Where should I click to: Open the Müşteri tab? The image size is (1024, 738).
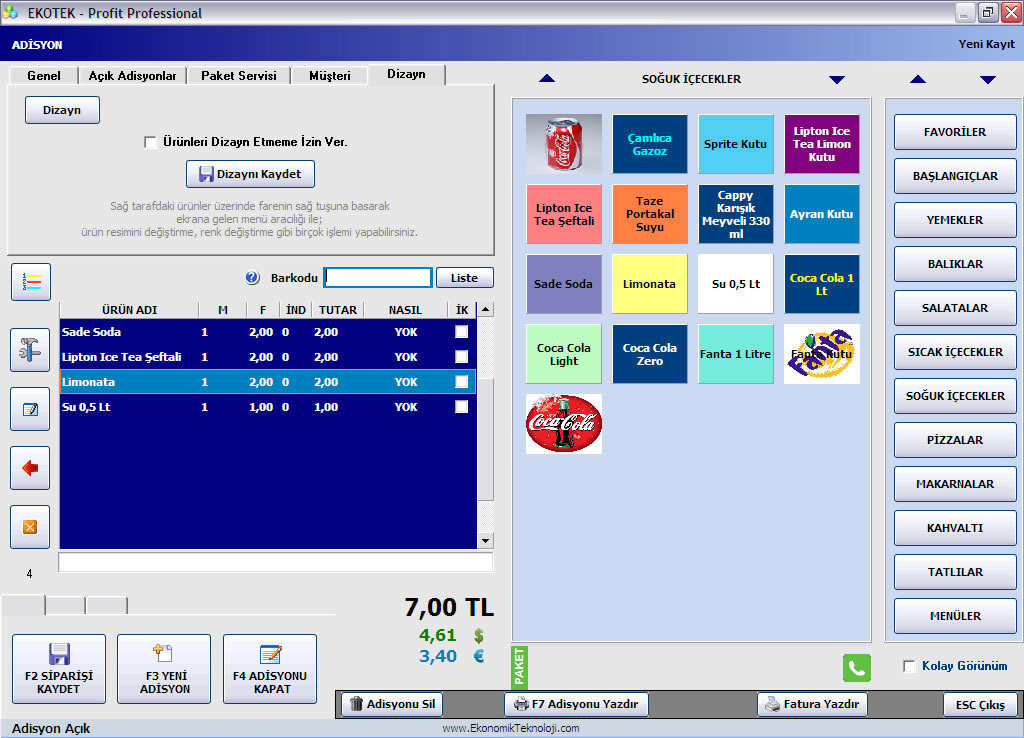click(330, 76)
